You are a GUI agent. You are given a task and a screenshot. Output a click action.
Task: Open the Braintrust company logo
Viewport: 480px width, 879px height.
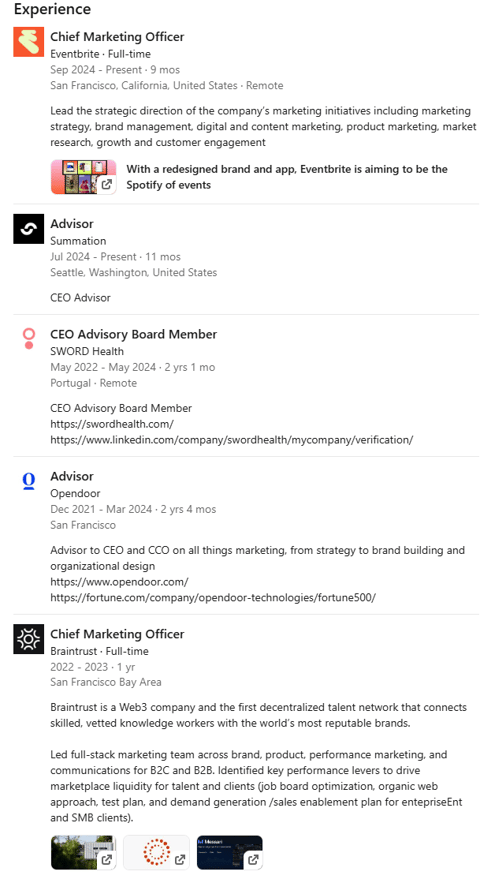(29, 639)
